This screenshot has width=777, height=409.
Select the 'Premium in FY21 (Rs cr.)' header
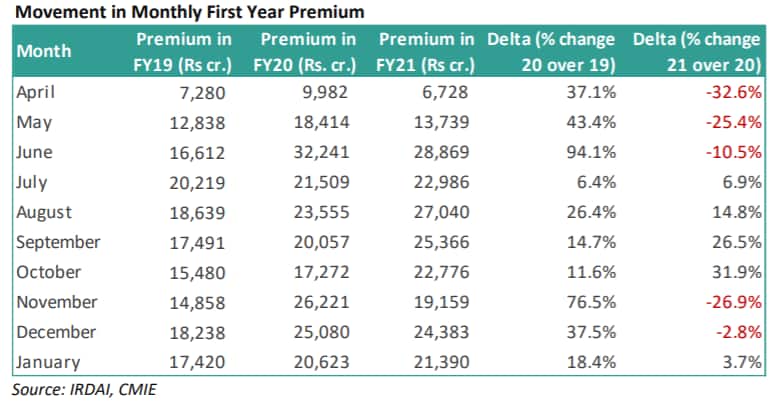point(427,50)
